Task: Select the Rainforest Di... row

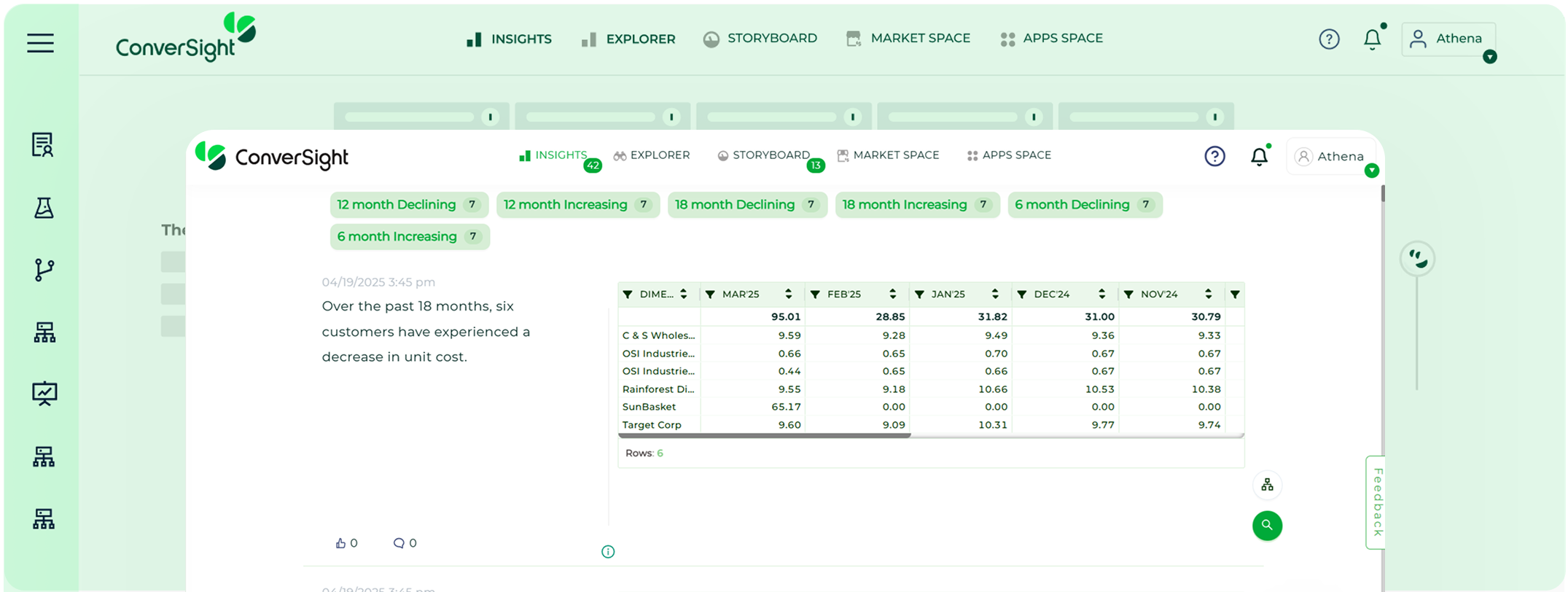Action: [930, 389]
